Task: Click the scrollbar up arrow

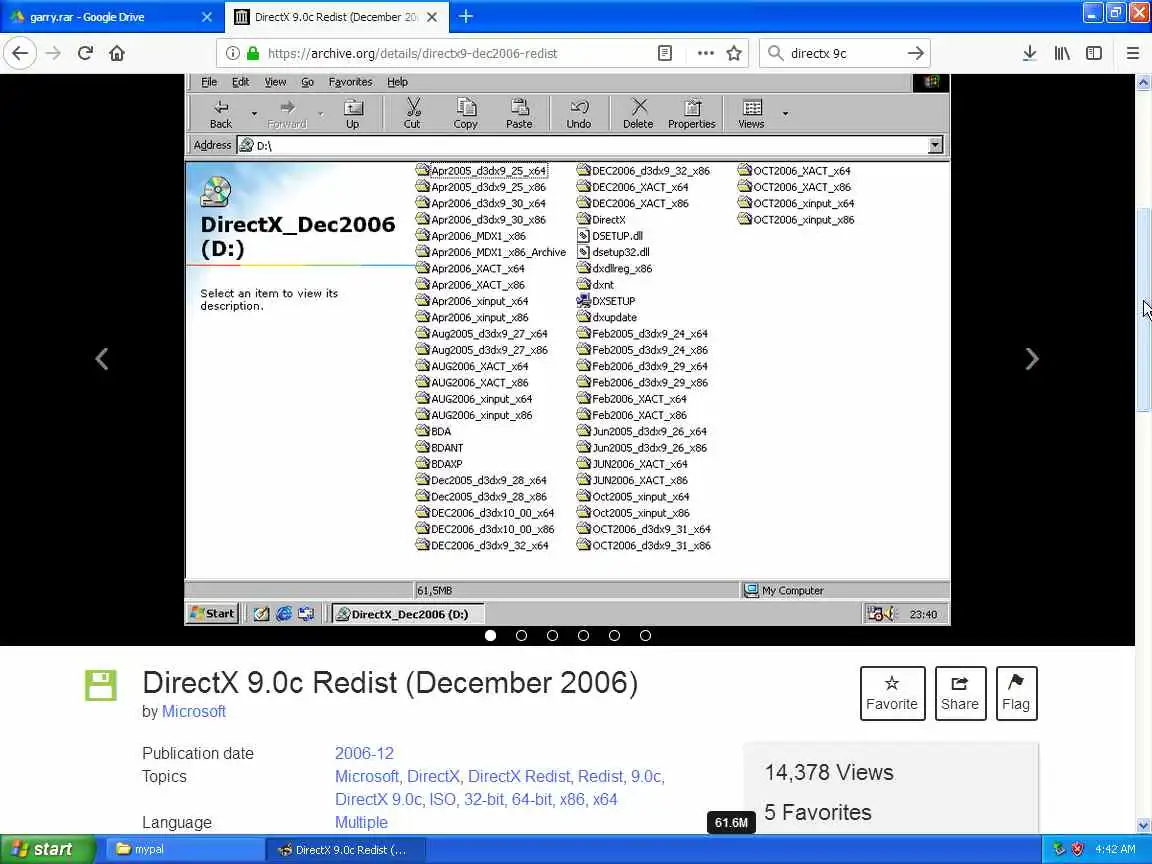Action: (1143, 82)
